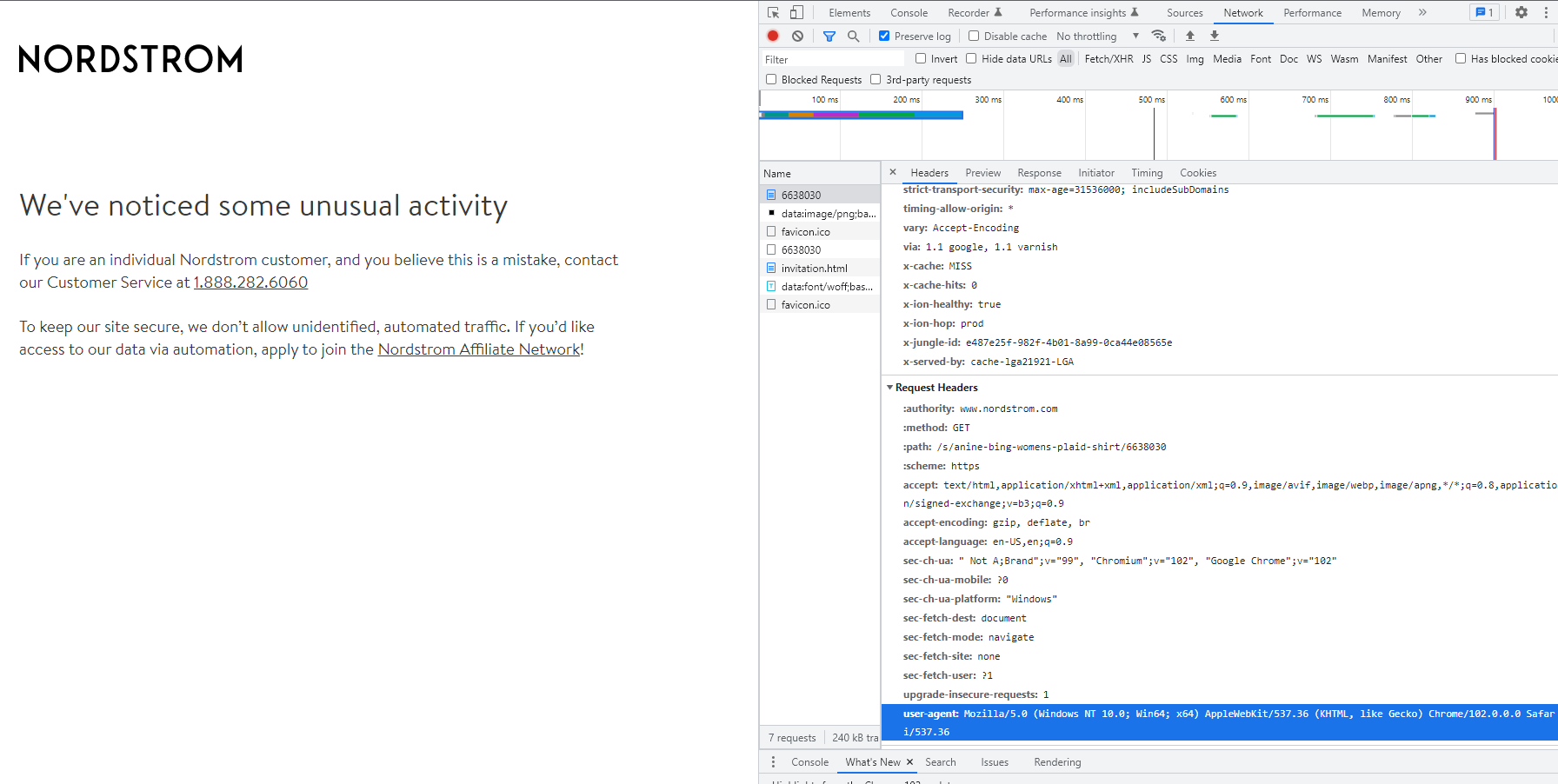The image size is (1558, 784).
Task: Open network conditions wifi icon
Action: click(1158, 36)
